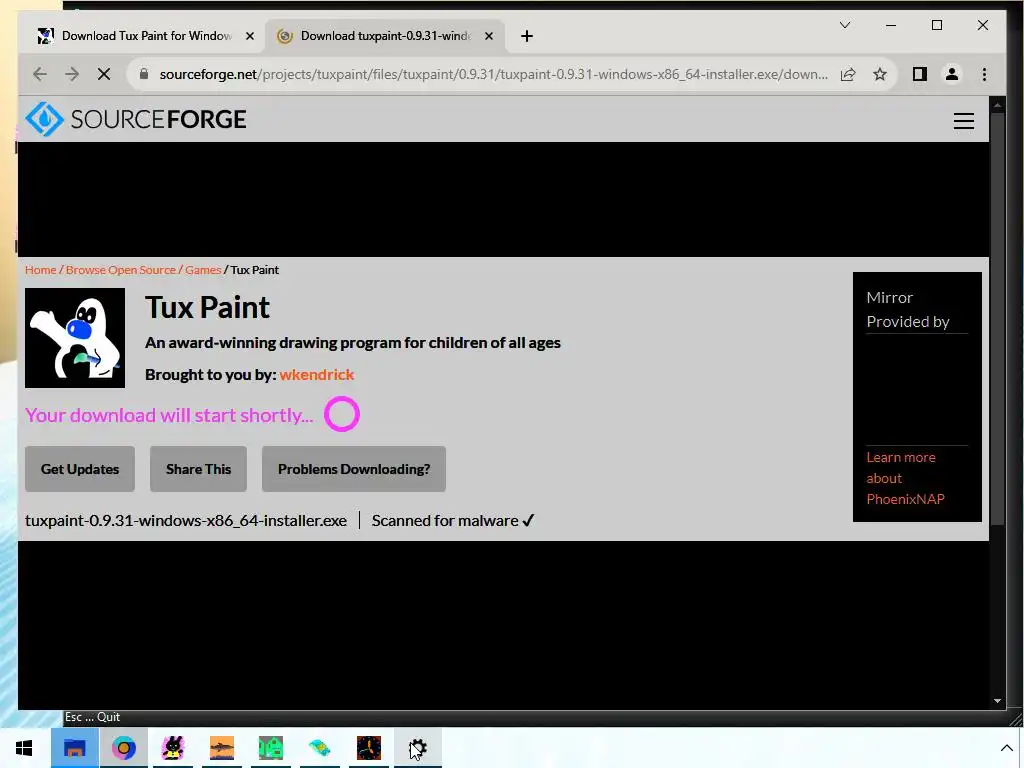Screen dimensions: 1024x768
Task: Click the SourceForge logo
Action: pos(136,119)
